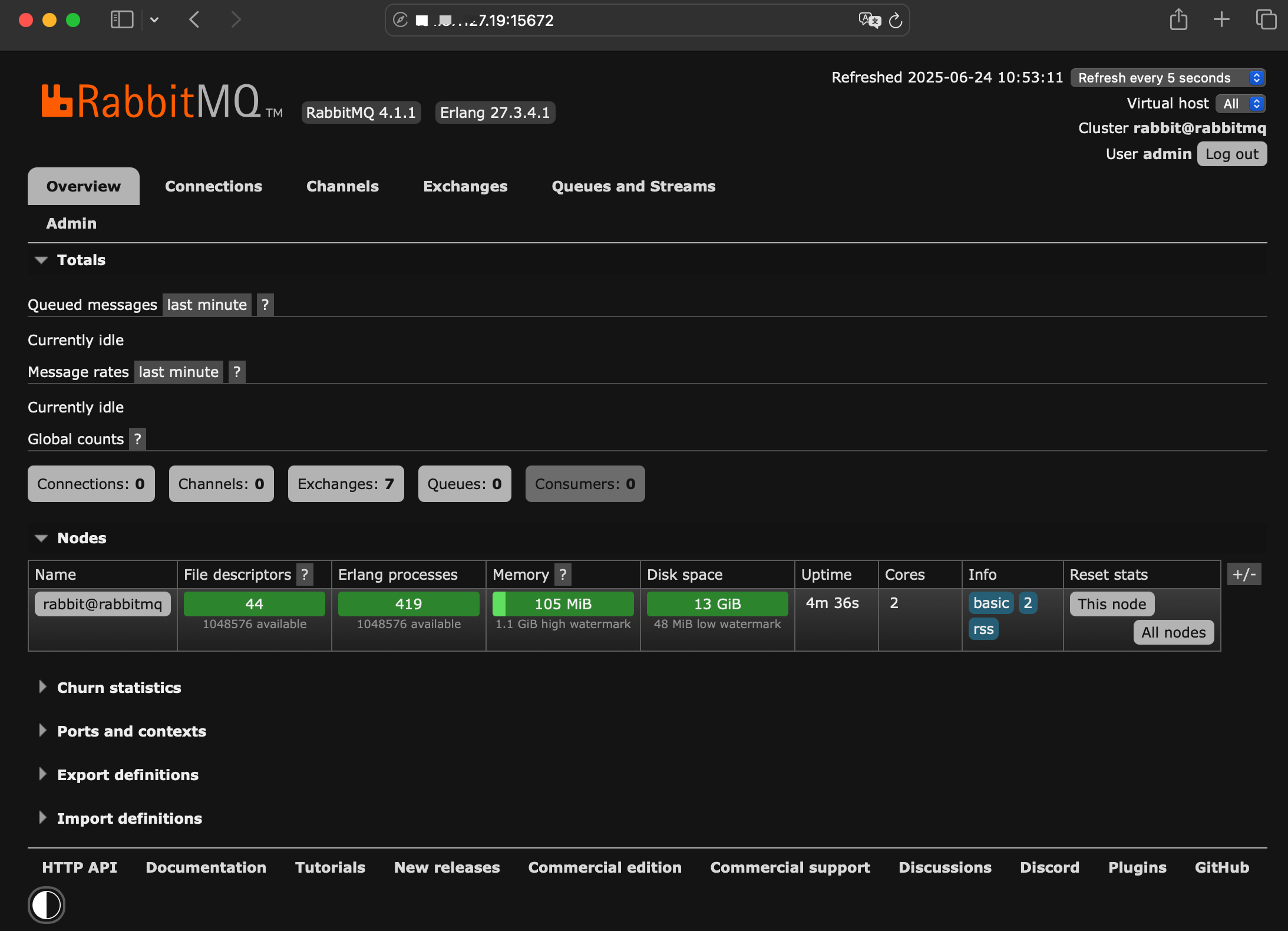Open the Admin tab

tap(71, 223)
